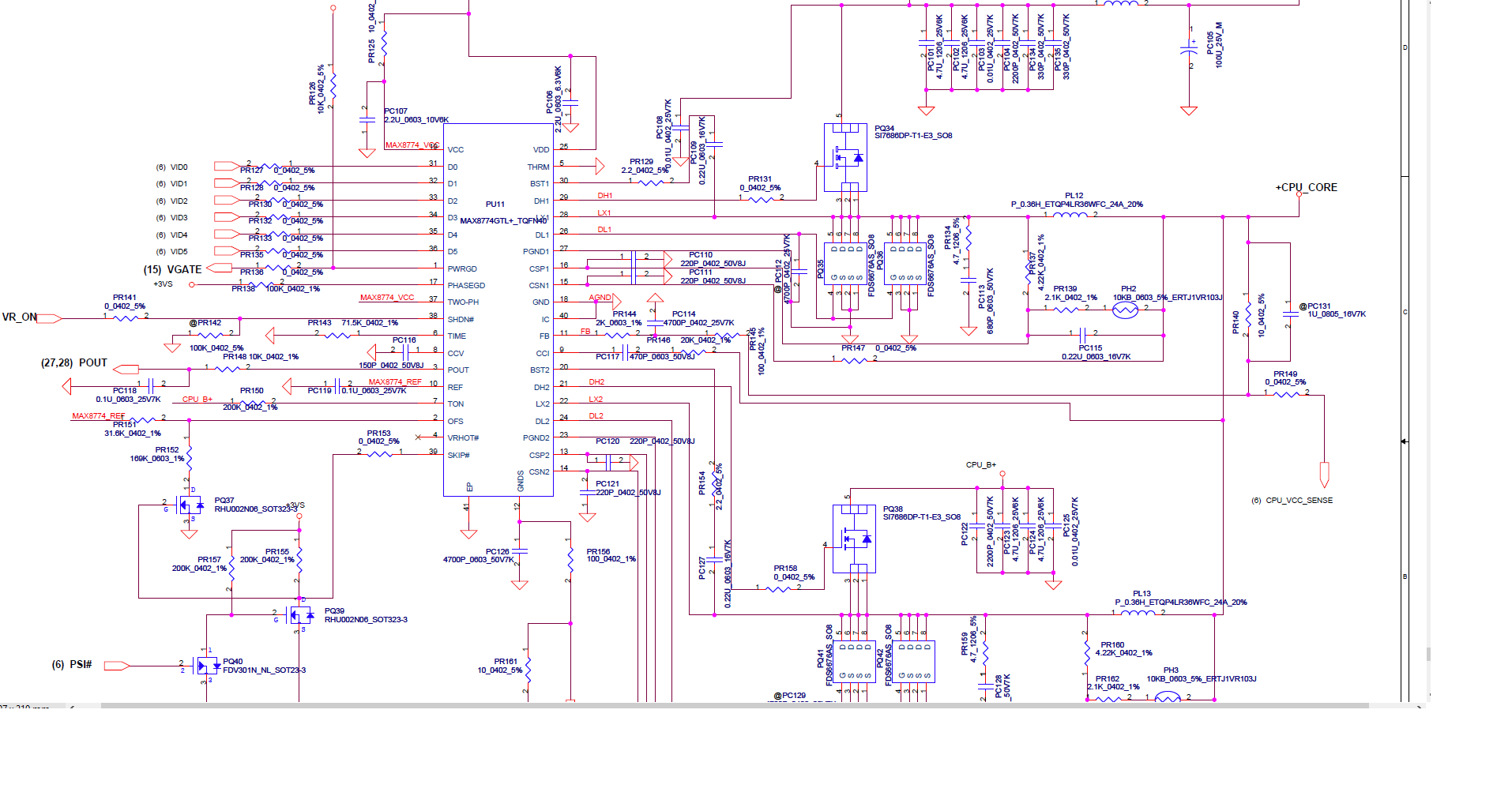Click the FDV301N_NL_SOT23-3 part name
This screenshot has height=796, width=1512.
(x=265, y=670)
